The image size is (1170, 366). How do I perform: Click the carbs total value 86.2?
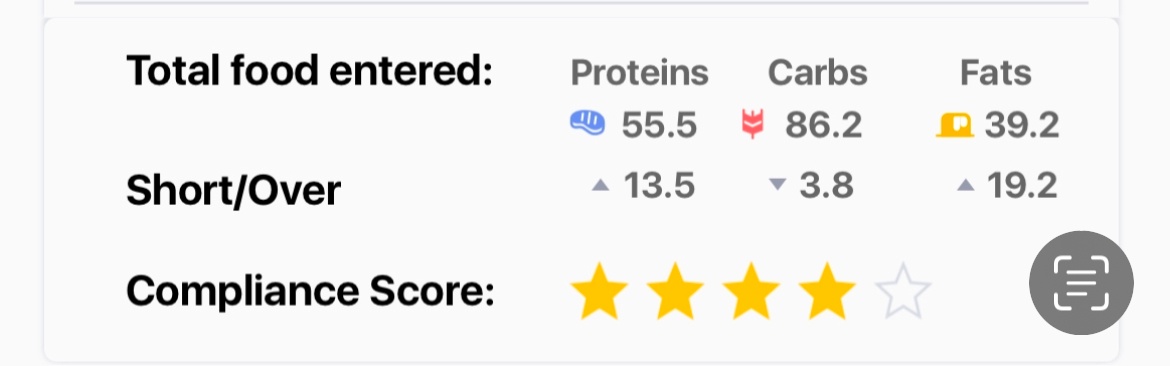click(x=824, y=125)
